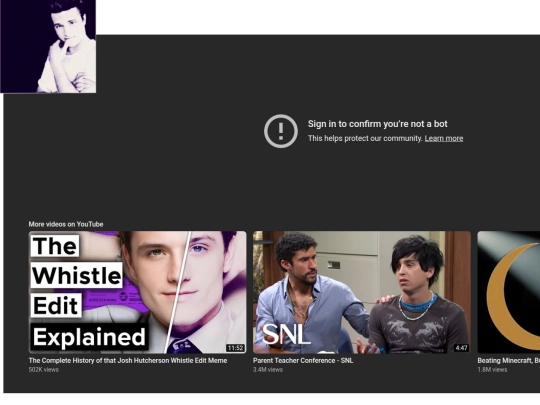The width and height of the screenshot is (540, 405).
Task: Click 'This helps protect our community' text
Action: click(365, 138)
